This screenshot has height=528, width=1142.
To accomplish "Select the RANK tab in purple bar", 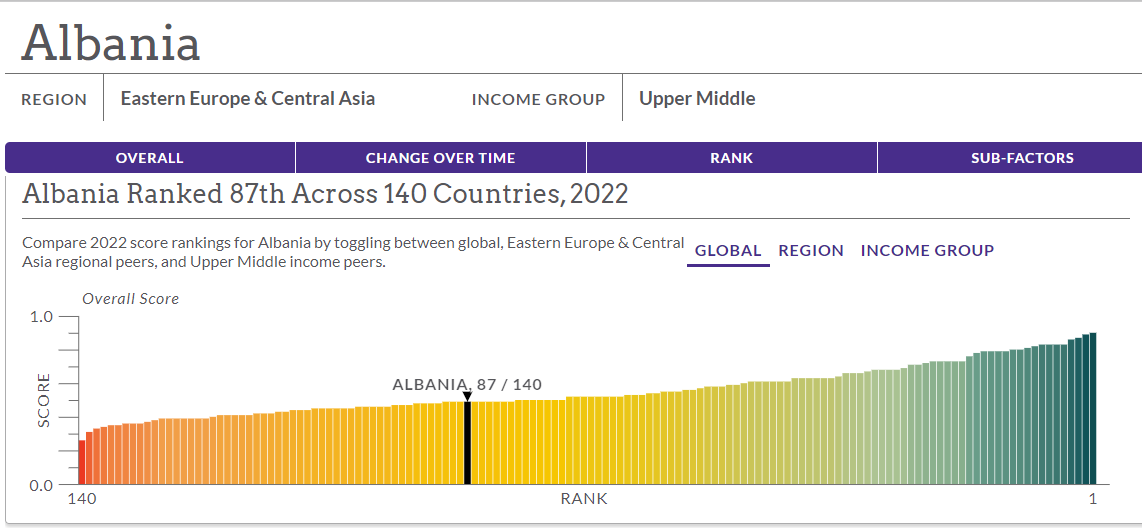I will pyautogui.click(x=731, y=158).
